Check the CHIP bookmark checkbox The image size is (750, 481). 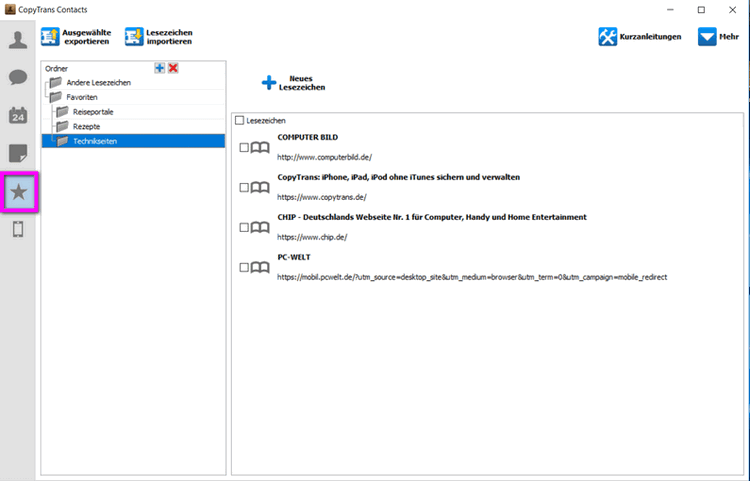(x=244, y=228)
